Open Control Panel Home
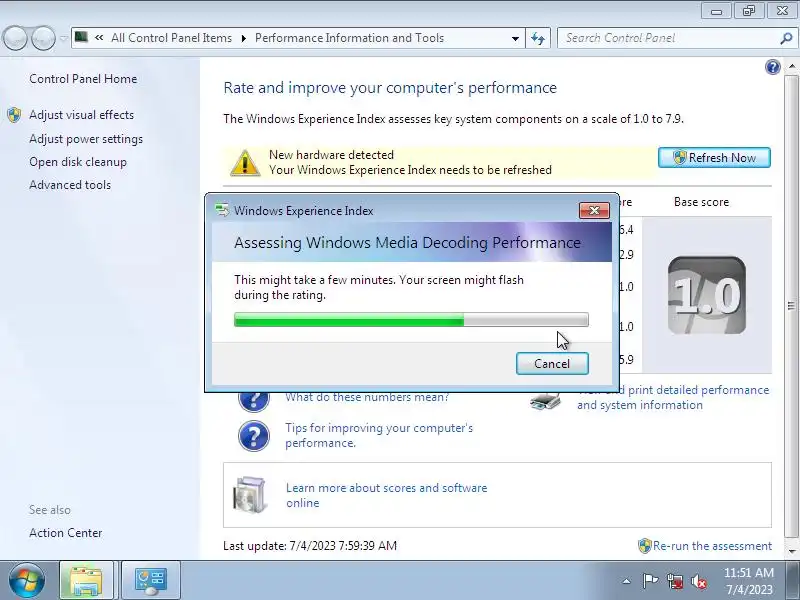 tap(83, 79)
